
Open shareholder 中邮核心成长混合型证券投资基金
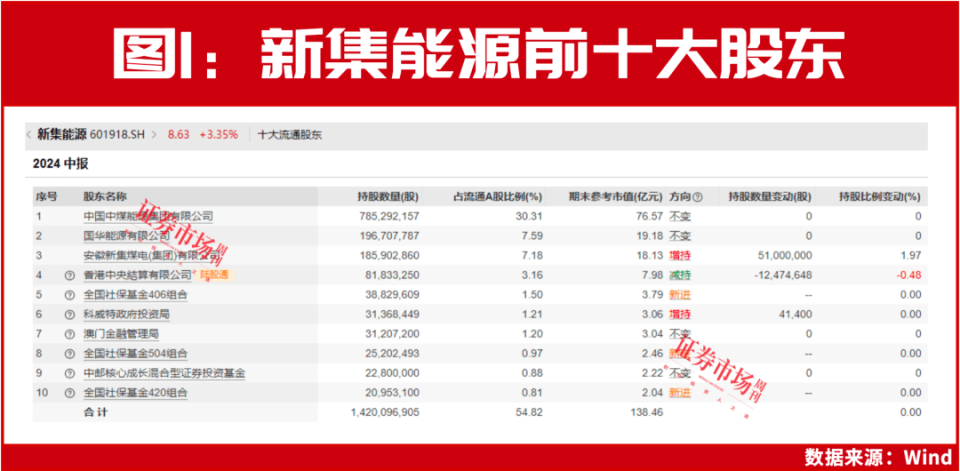click(x=165, y=373)
